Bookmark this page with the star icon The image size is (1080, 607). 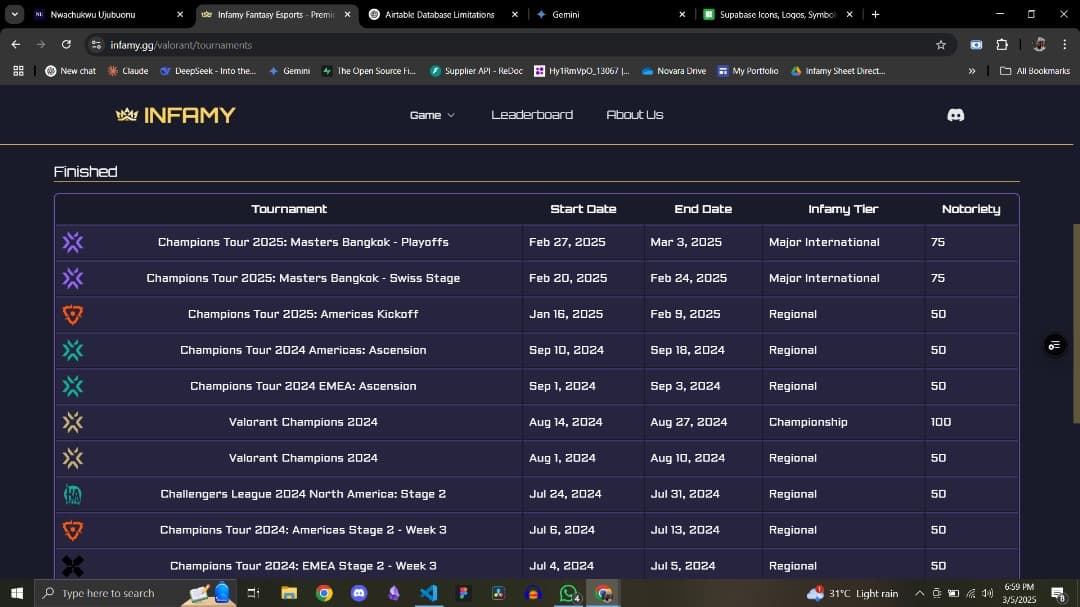pyautogui.click(x=941, y=45)
